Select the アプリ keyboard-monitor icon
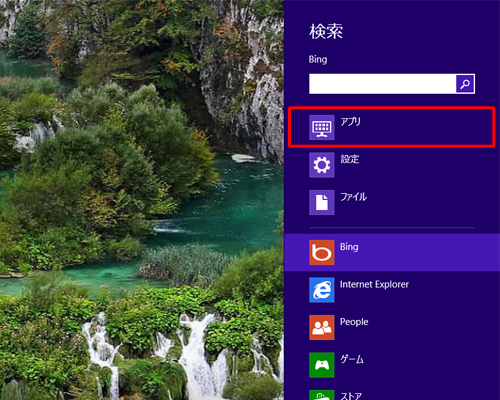 click(322, 127)
